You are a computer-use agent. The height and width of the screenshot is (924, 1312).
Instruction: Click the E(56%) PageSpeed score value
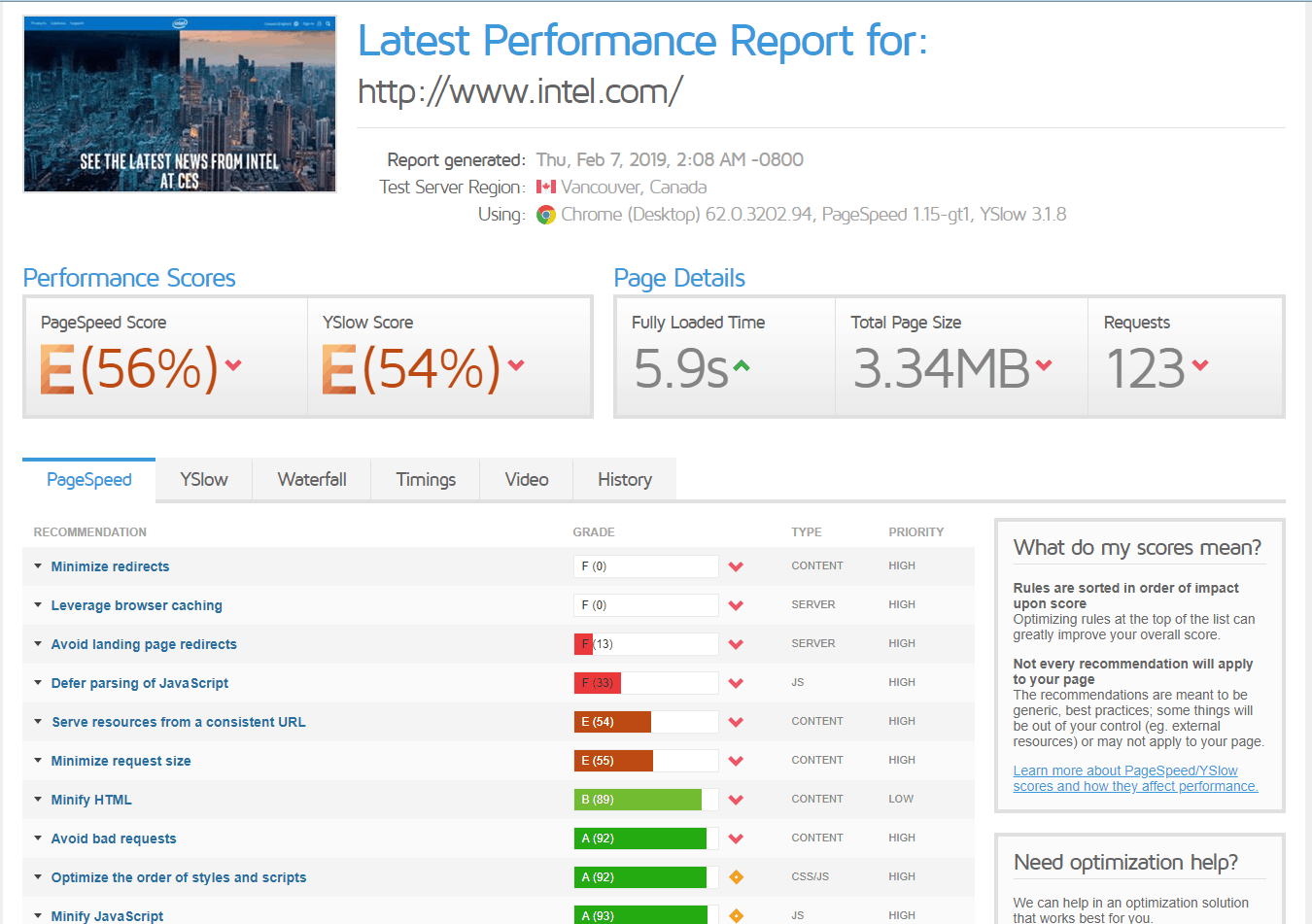pyautogui.click(x=130, y=369)
